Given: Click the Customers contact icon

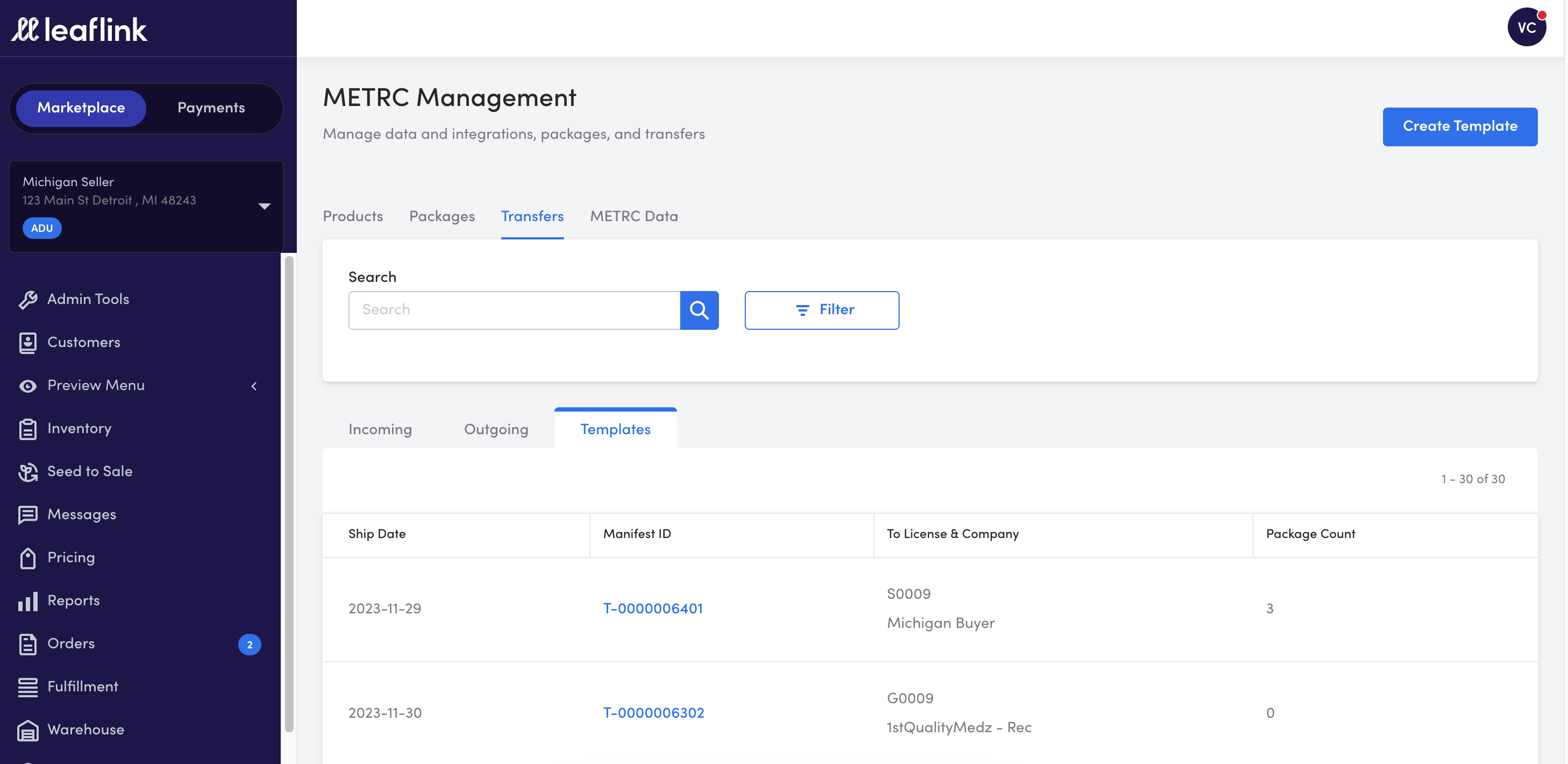Looking at the screenshot, I should [x=27, y=342].
